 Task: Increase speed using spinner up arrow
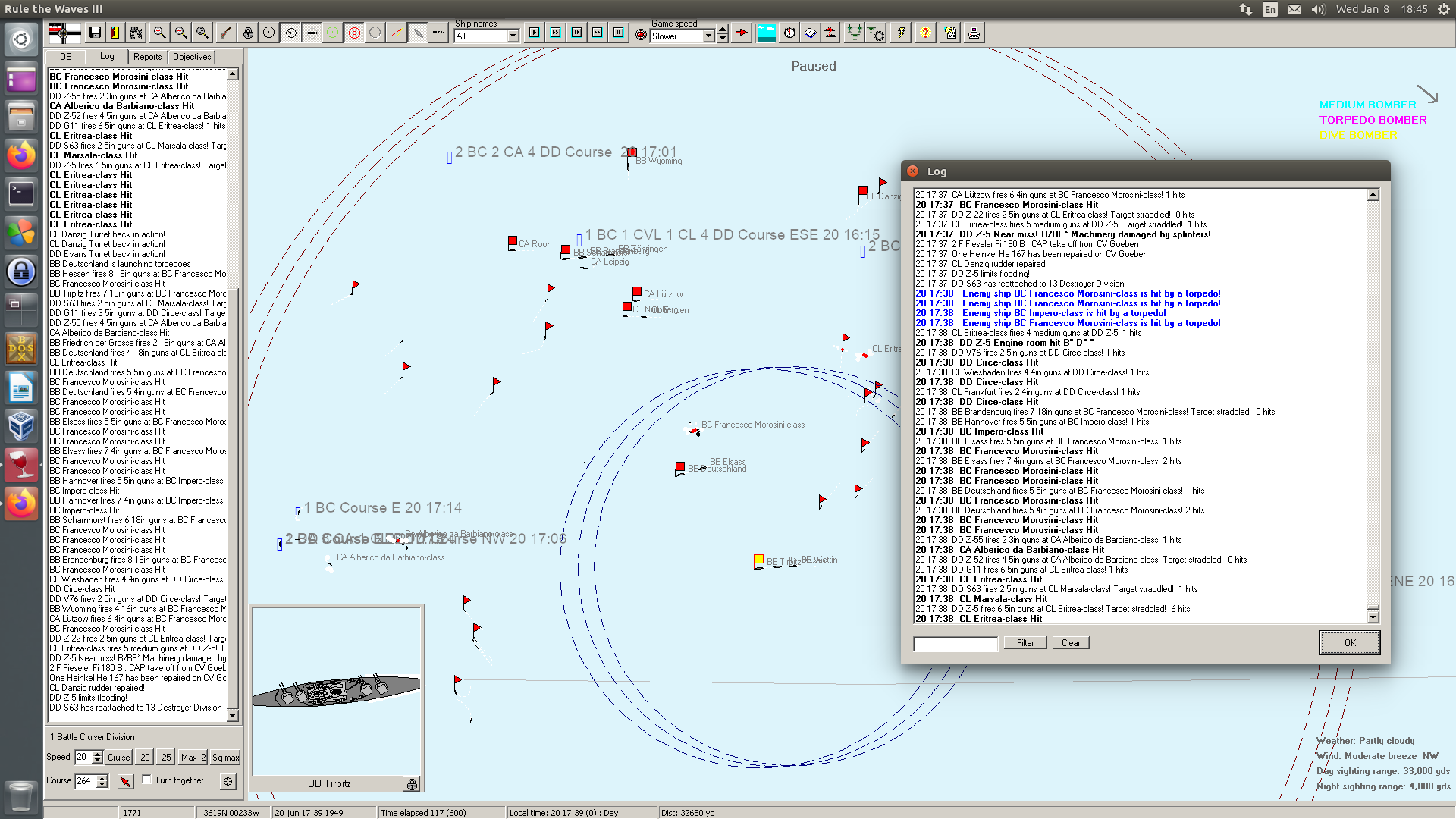pos(97,754)
